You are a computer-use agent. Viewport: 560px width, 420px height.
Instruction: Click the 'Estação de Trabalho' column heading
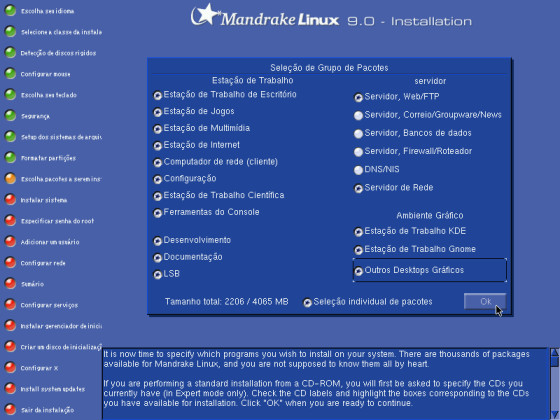click(x=252, y=81)
